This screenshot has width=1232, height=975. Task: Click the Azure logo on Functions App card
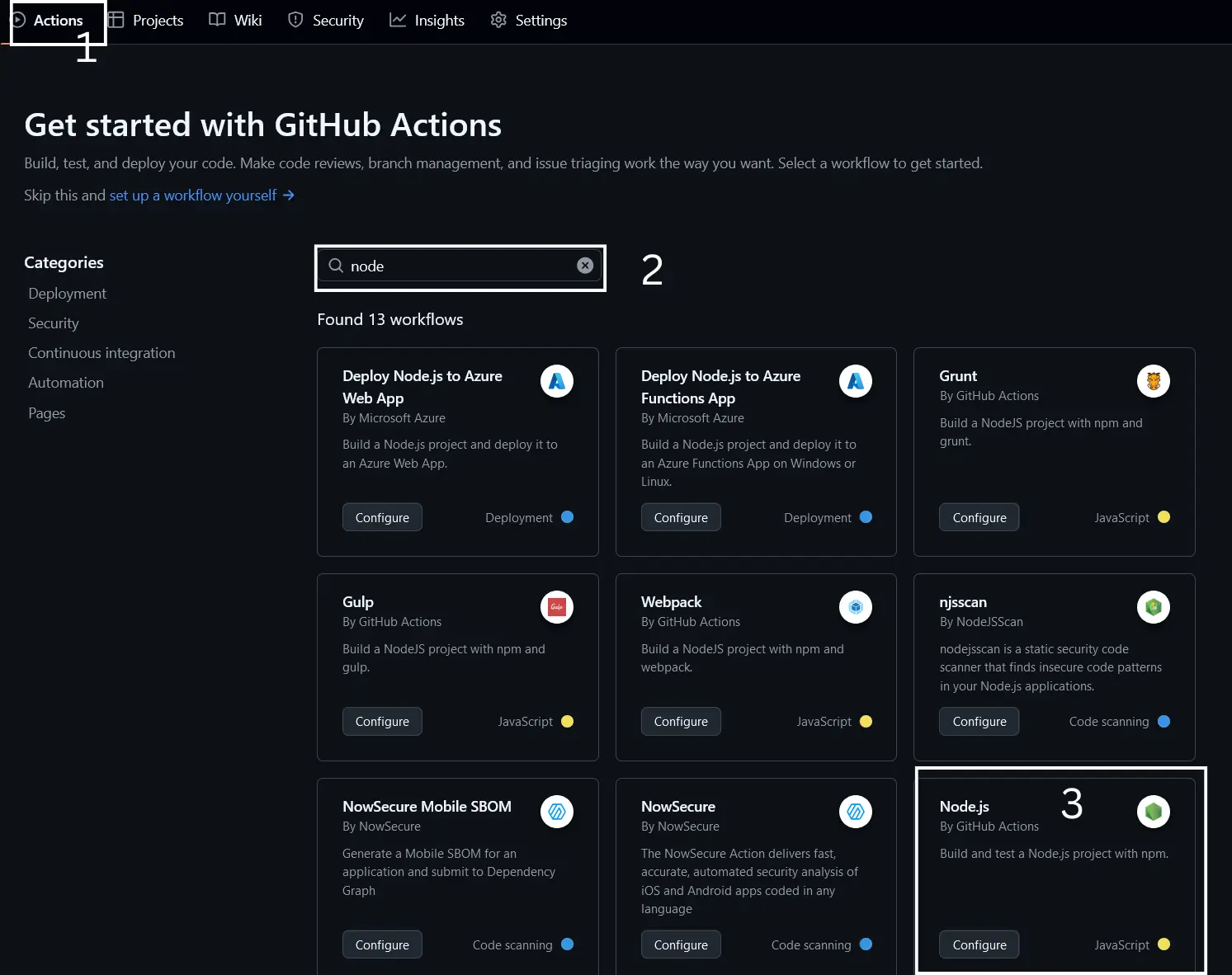pyautogui.click(x=856, y=381)
